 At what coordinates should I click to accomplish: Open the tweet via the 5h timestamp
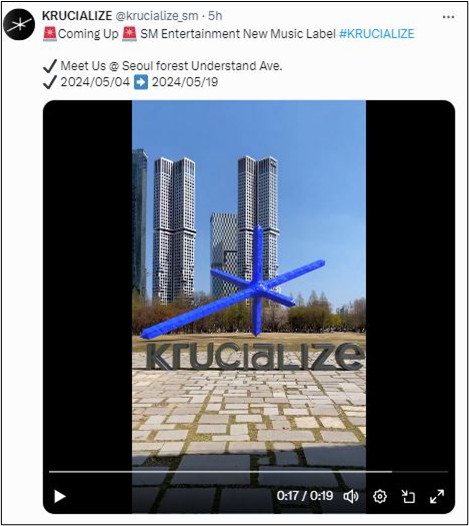[215, 16]
